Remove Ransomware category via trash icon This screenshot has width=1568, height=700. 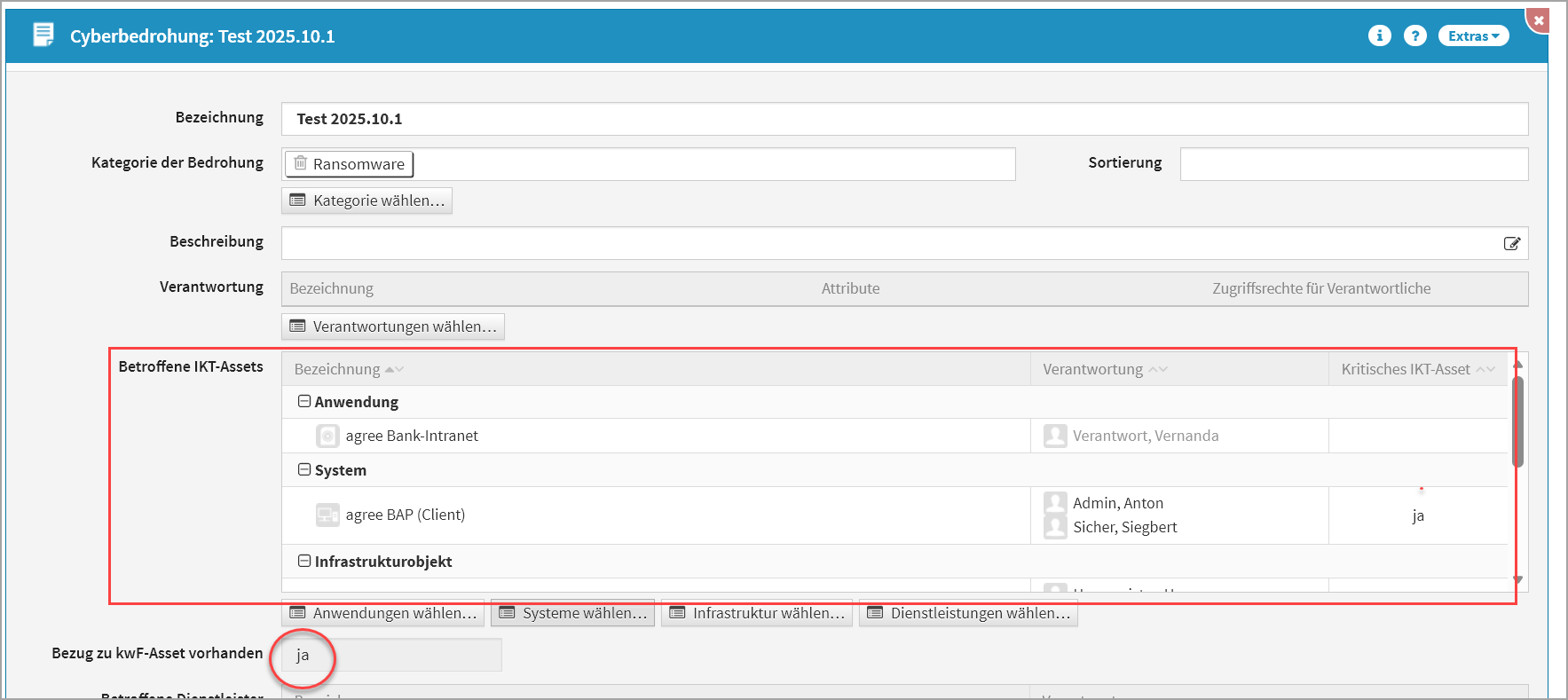(x=301, y=163)
